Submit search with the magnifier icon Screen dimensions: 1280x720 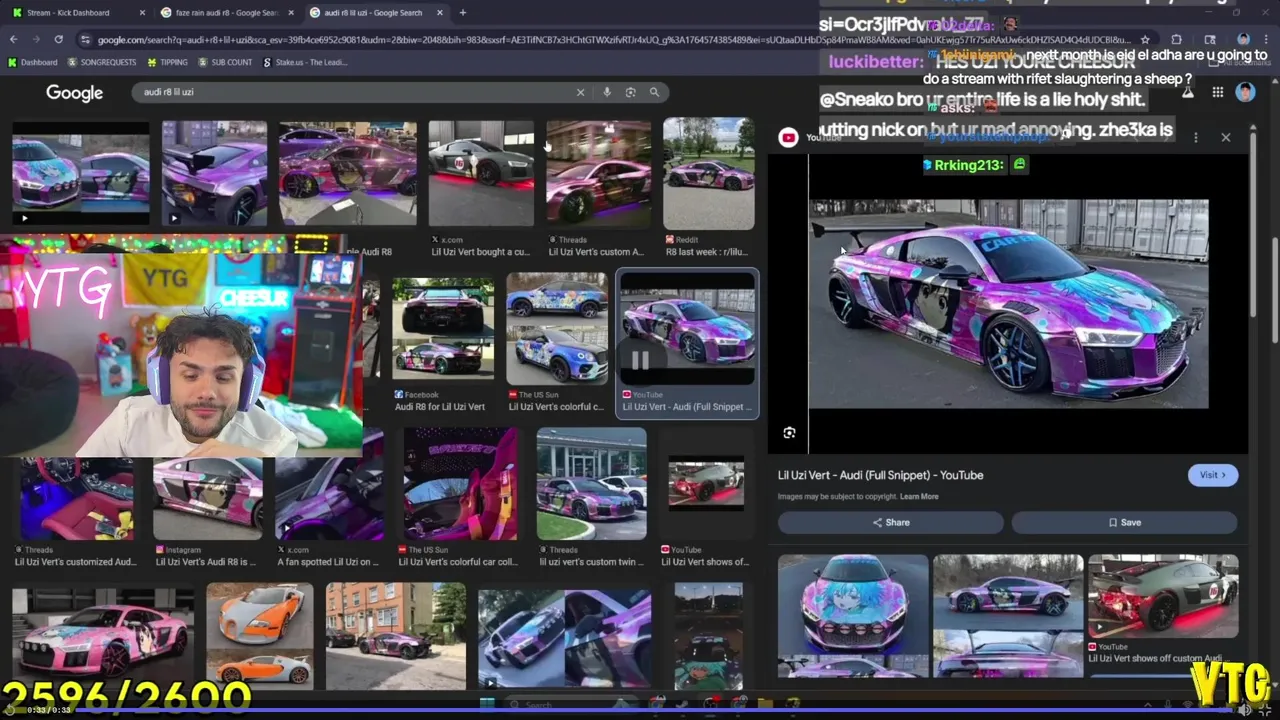654,92
